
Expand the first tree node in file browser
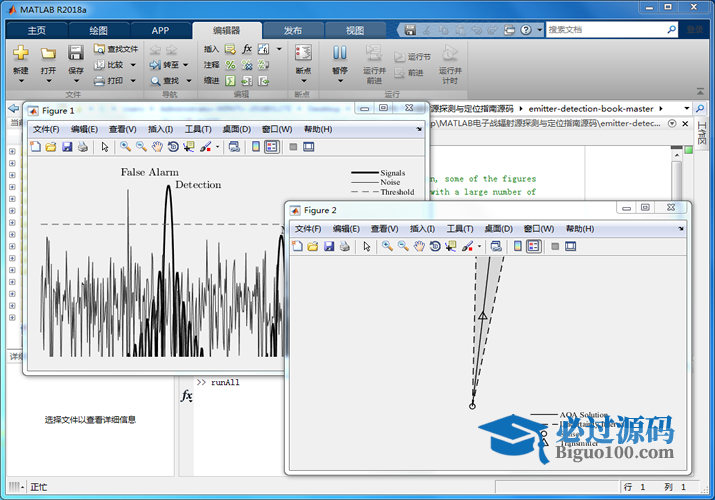click(12, 152)
